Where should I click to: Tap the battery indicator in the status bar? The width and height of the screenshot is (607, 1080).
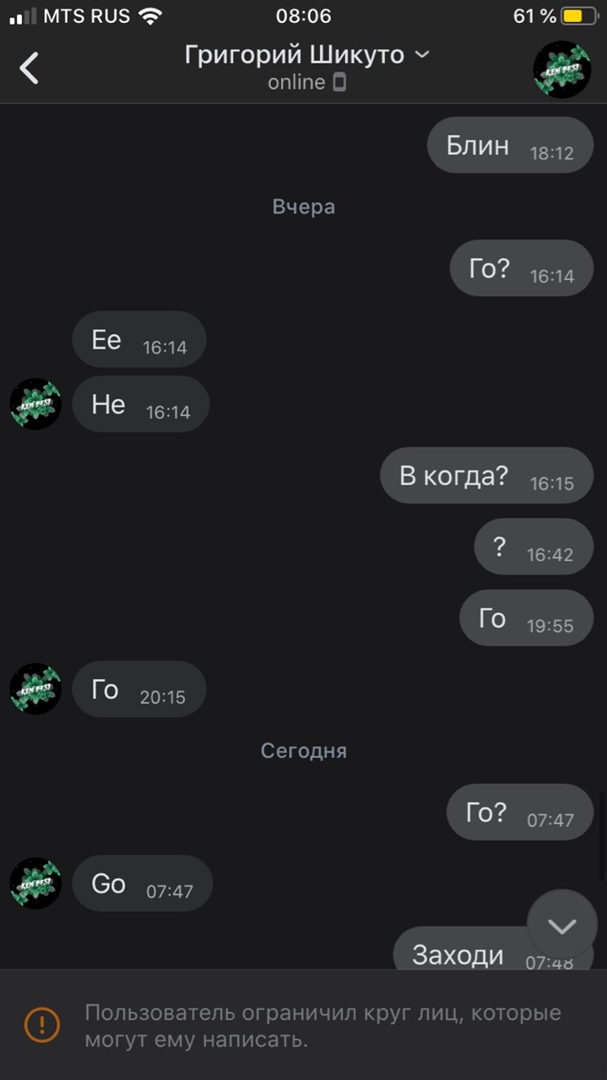click(579, 16)
